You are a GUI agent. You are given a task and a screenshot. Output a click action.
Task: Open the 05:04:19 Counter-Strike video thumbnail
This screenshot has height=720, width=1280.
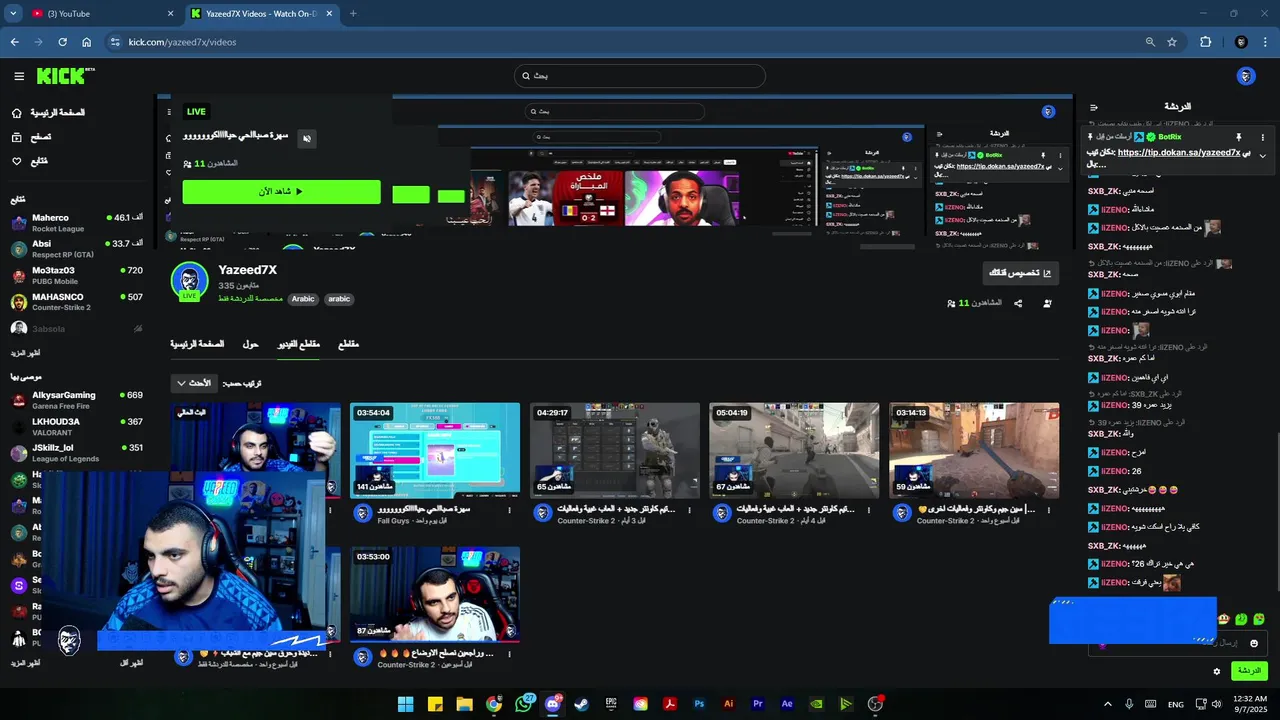tap(794, 450)
